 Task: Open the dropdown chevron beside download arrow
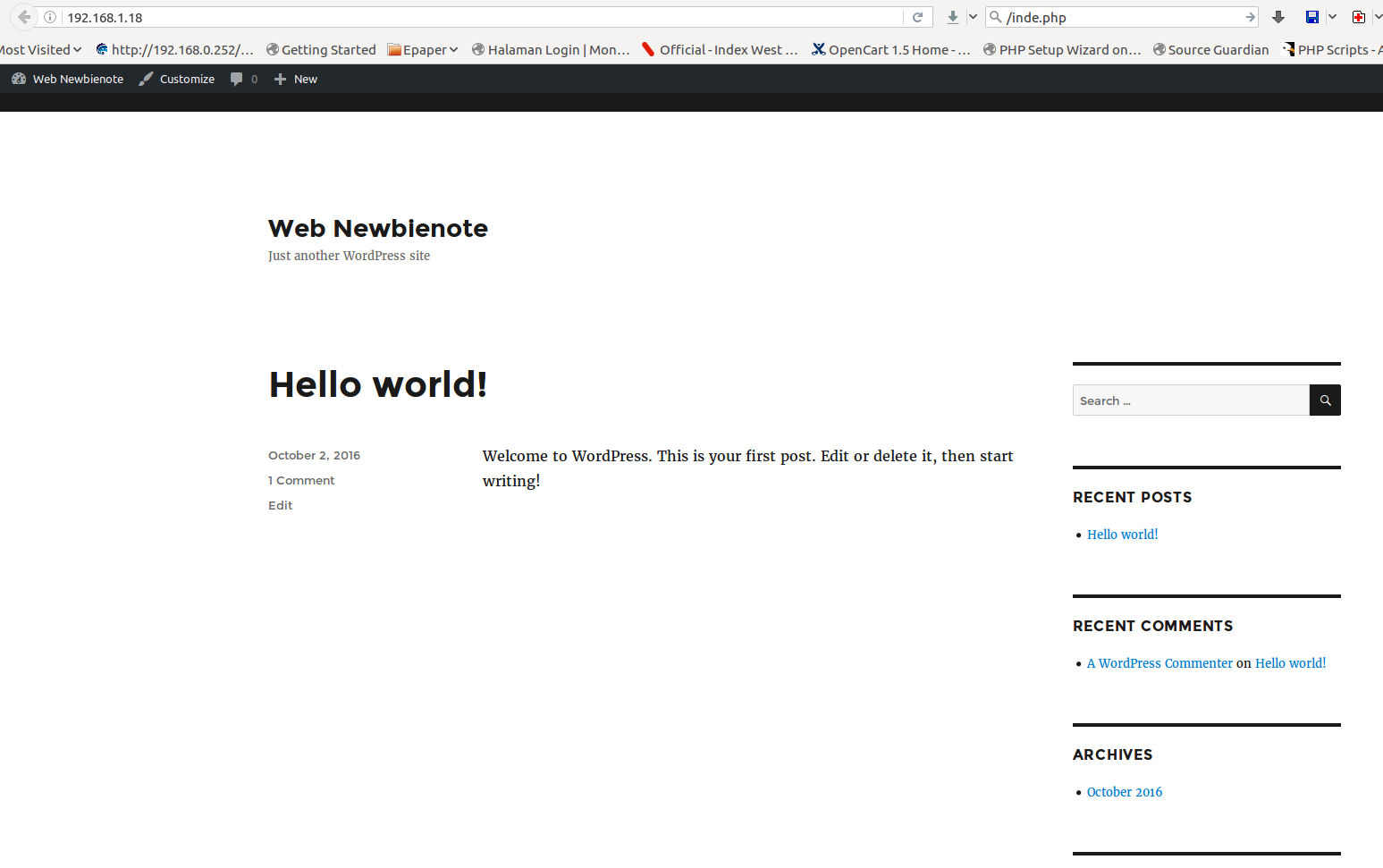click(973, 17)
